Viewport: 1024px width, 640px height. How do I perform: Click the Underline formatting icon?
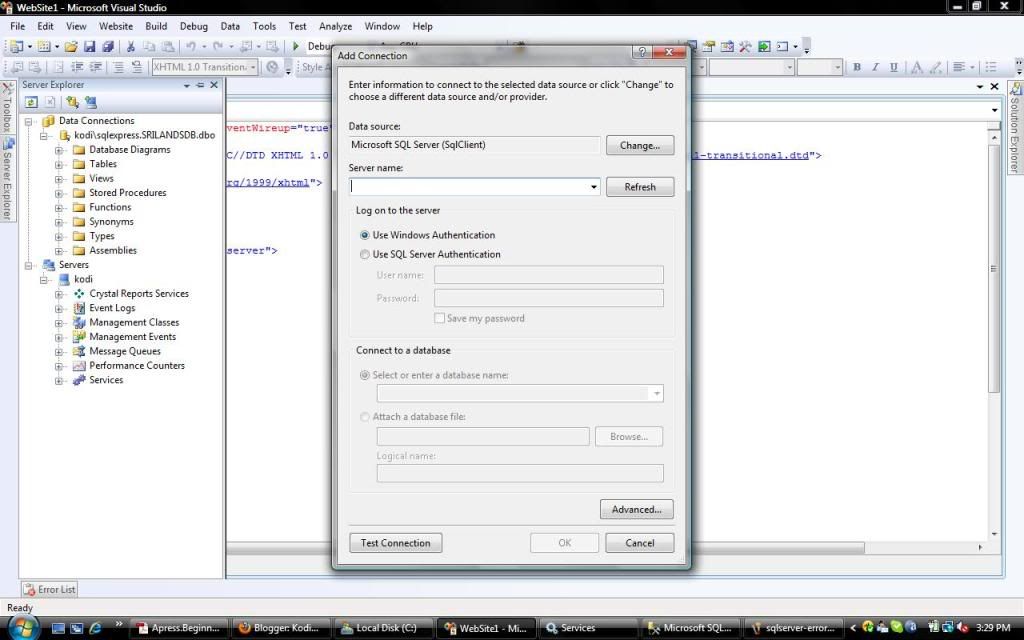pyautogui.click(x=893, y=67)
